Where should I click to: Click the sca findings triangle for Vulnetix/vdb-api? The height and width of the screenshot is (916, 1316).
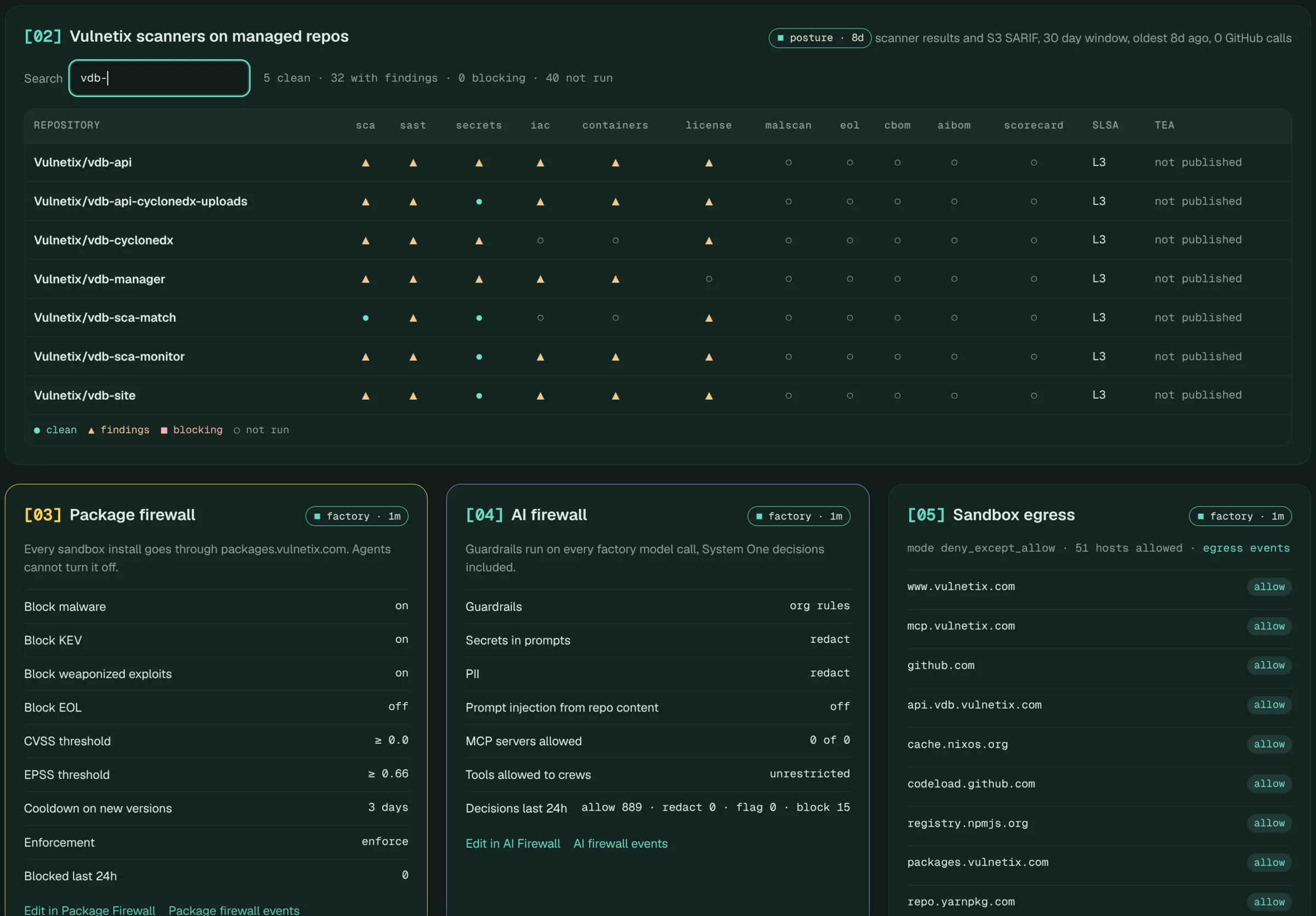[366, 163]
